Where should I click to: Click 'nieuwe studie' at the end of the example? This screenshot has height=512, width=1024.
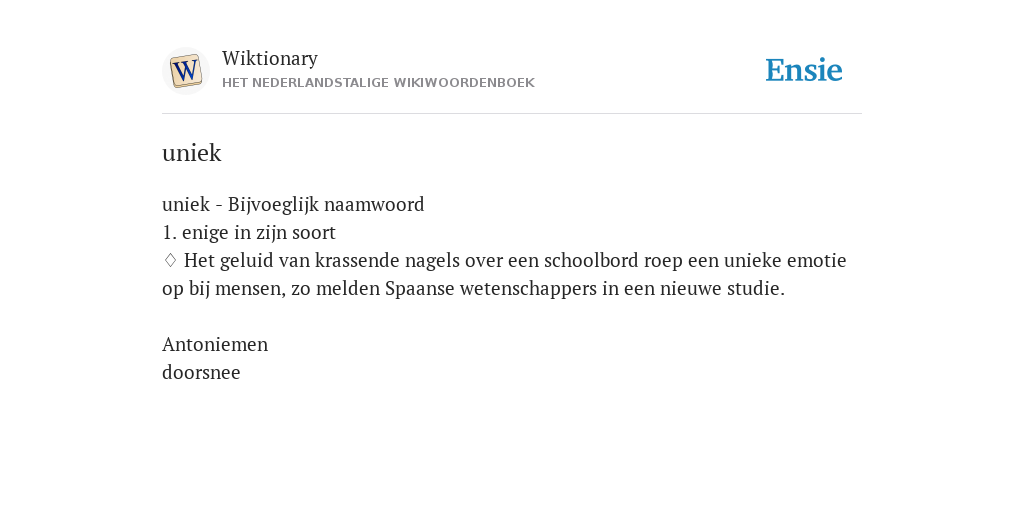coord(722,289)
